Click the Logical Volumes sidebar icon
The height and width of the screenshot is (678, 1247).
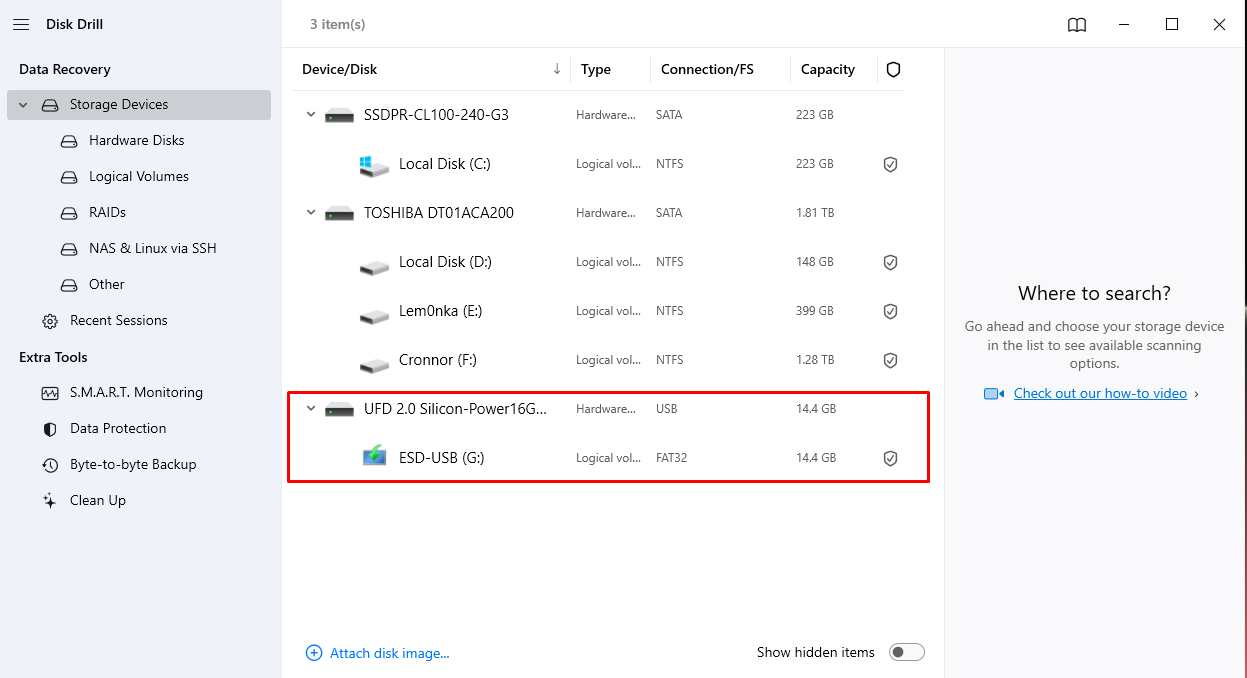click(69, 177)
